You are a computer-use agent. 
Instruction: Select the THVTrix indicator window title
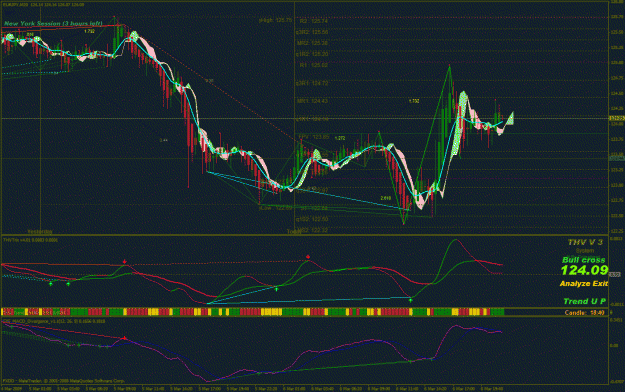tap(30, 240)
